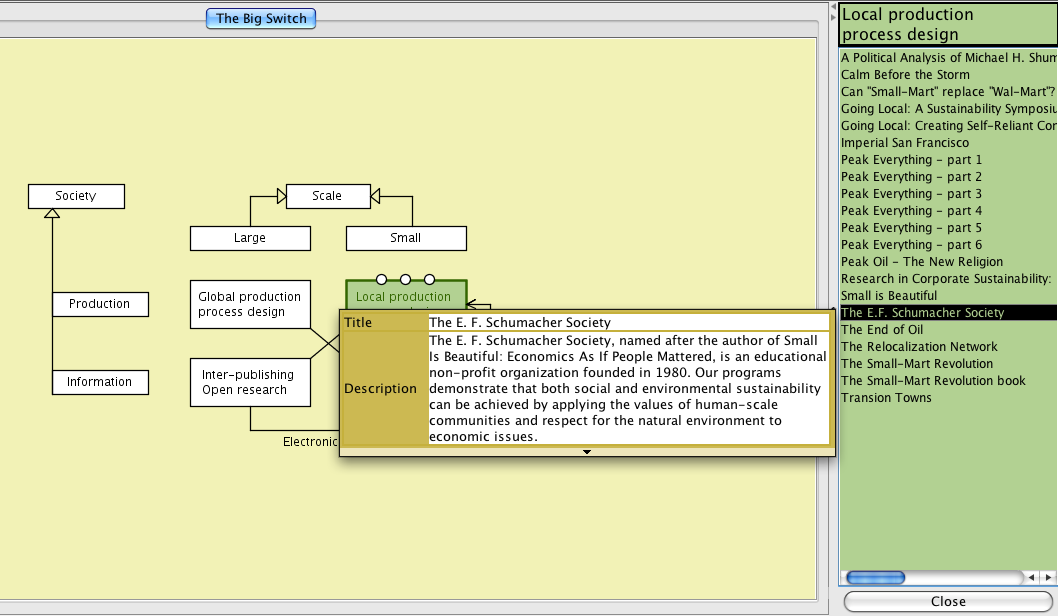The height and width of the screenshot is (616, 1058).
Task: Select The Big Switch tab
Action: (261, 18)
